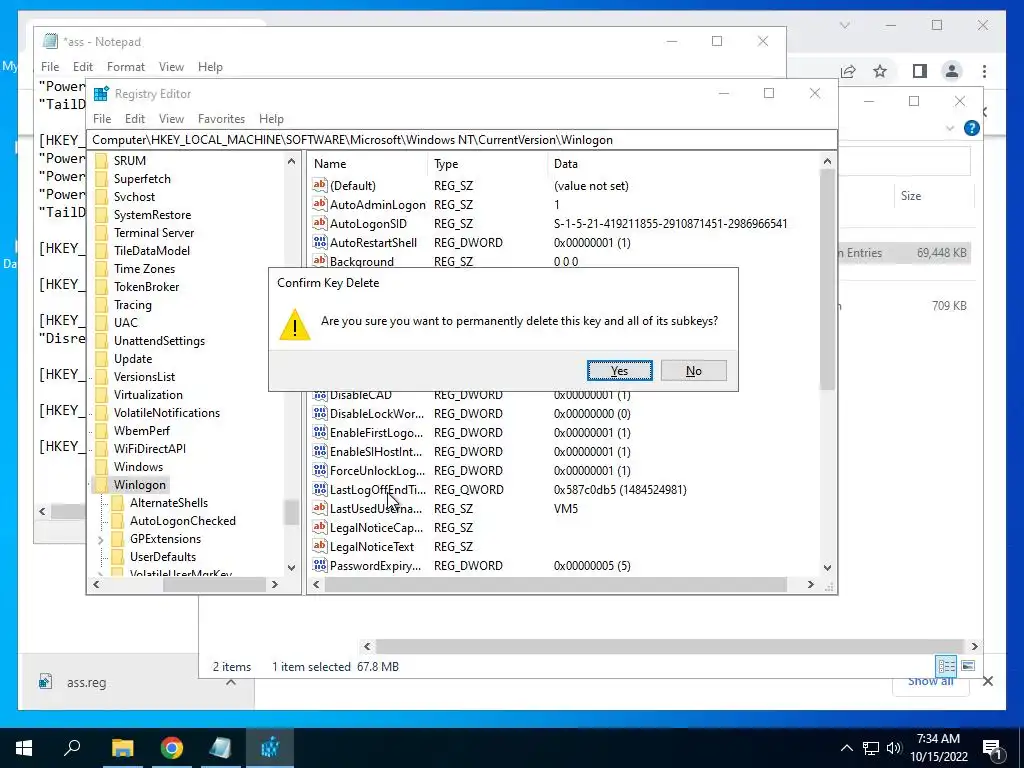Select the UserDefaults subkey icon
Screen dimensions: 1024x768
118,556
